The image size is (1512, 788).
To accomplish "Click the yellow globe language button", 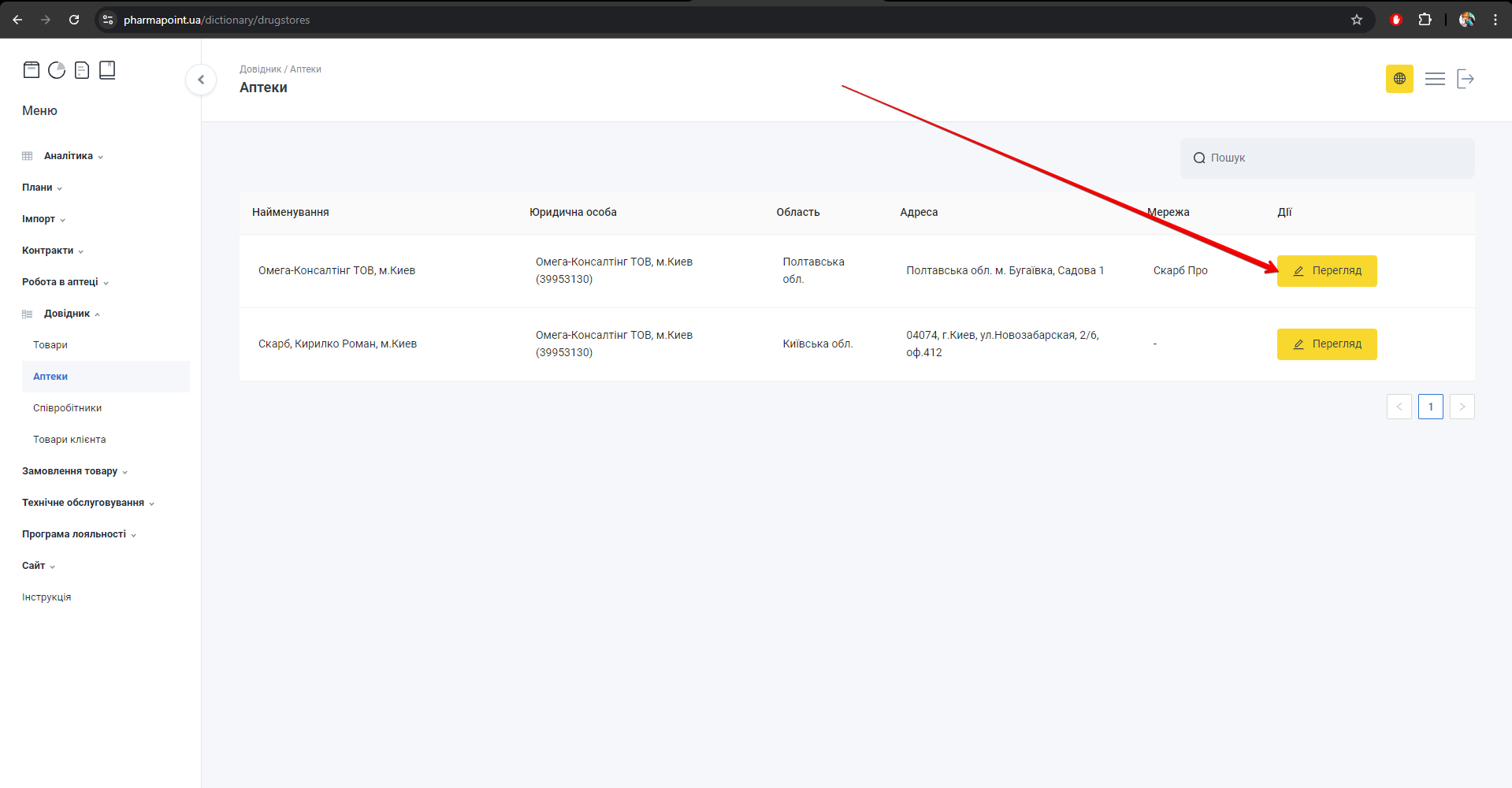I will coord(1399,79).
